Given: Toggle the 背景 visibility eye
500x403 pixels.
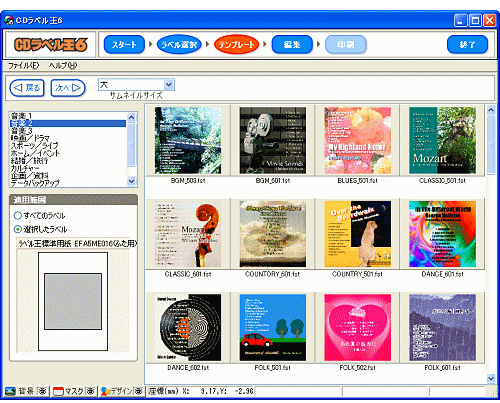Looking at the screenshot, I should click(x=42, y=391).
